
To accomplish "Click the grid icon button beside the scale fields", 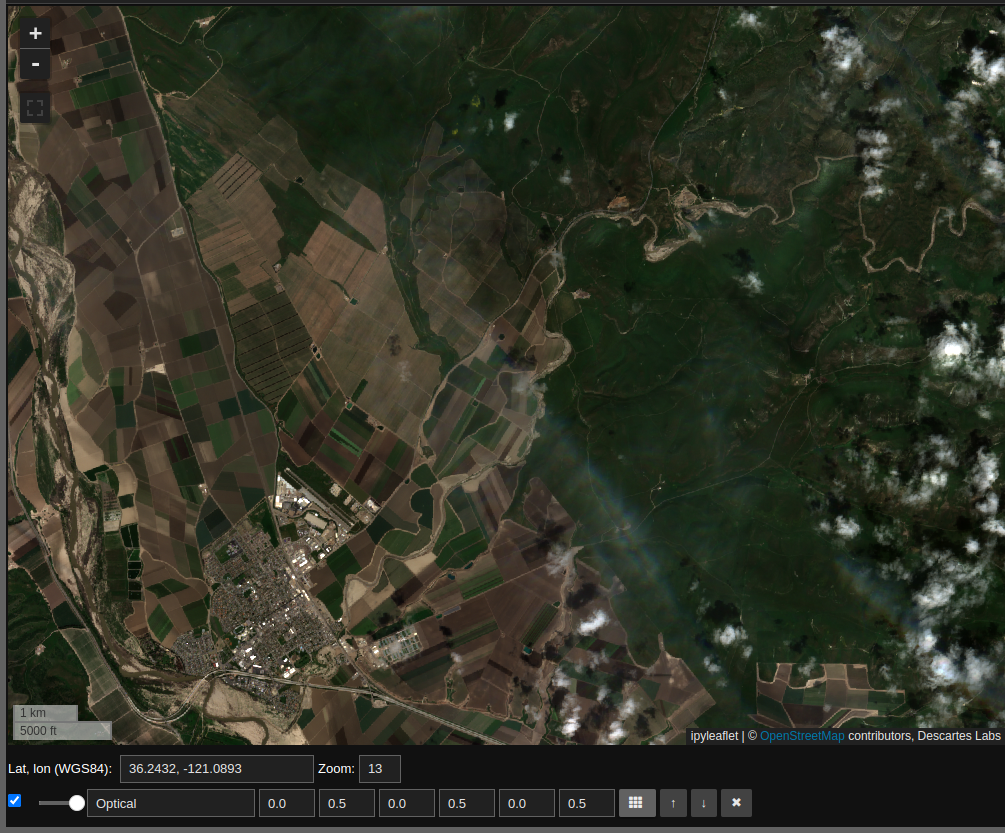I will coord(636,803).
